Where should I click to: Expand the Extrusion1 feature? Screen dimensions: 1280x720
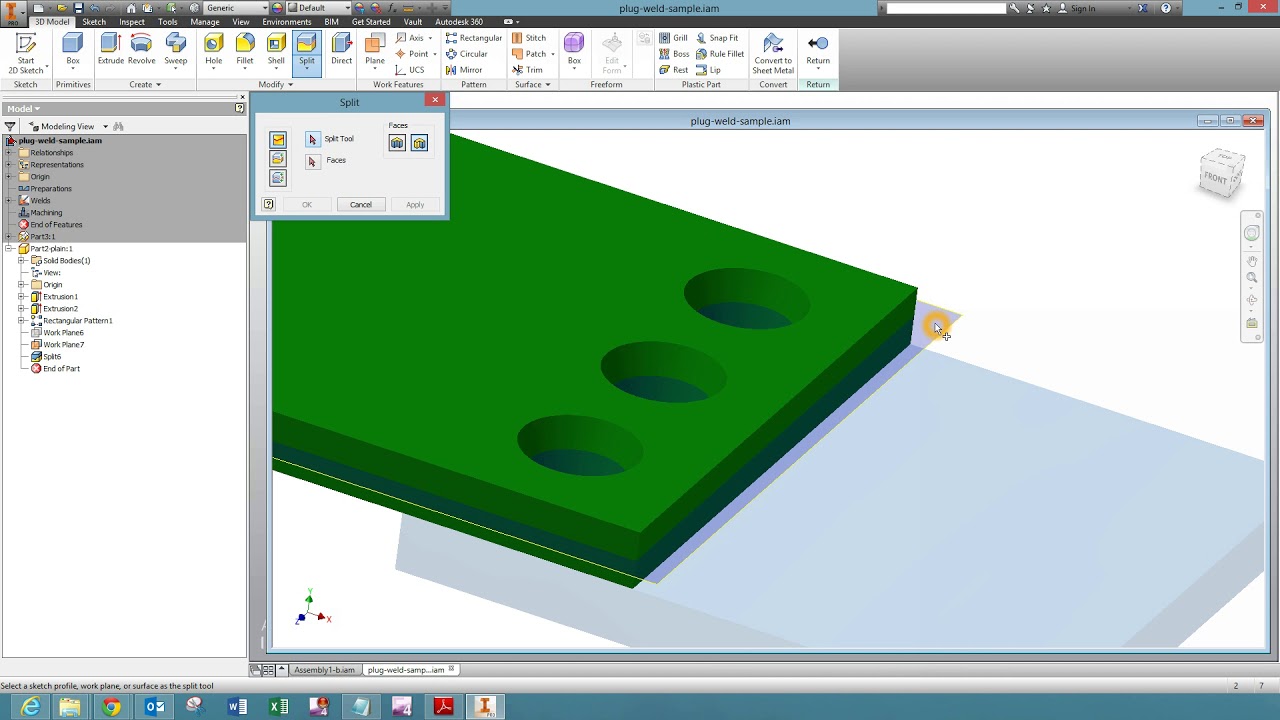click(x=22, y=296)
